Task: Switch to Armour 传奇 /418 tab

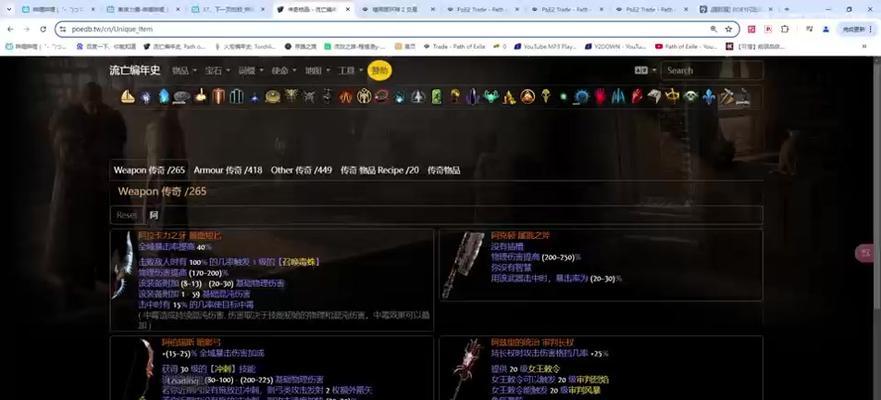Action: 228,170
